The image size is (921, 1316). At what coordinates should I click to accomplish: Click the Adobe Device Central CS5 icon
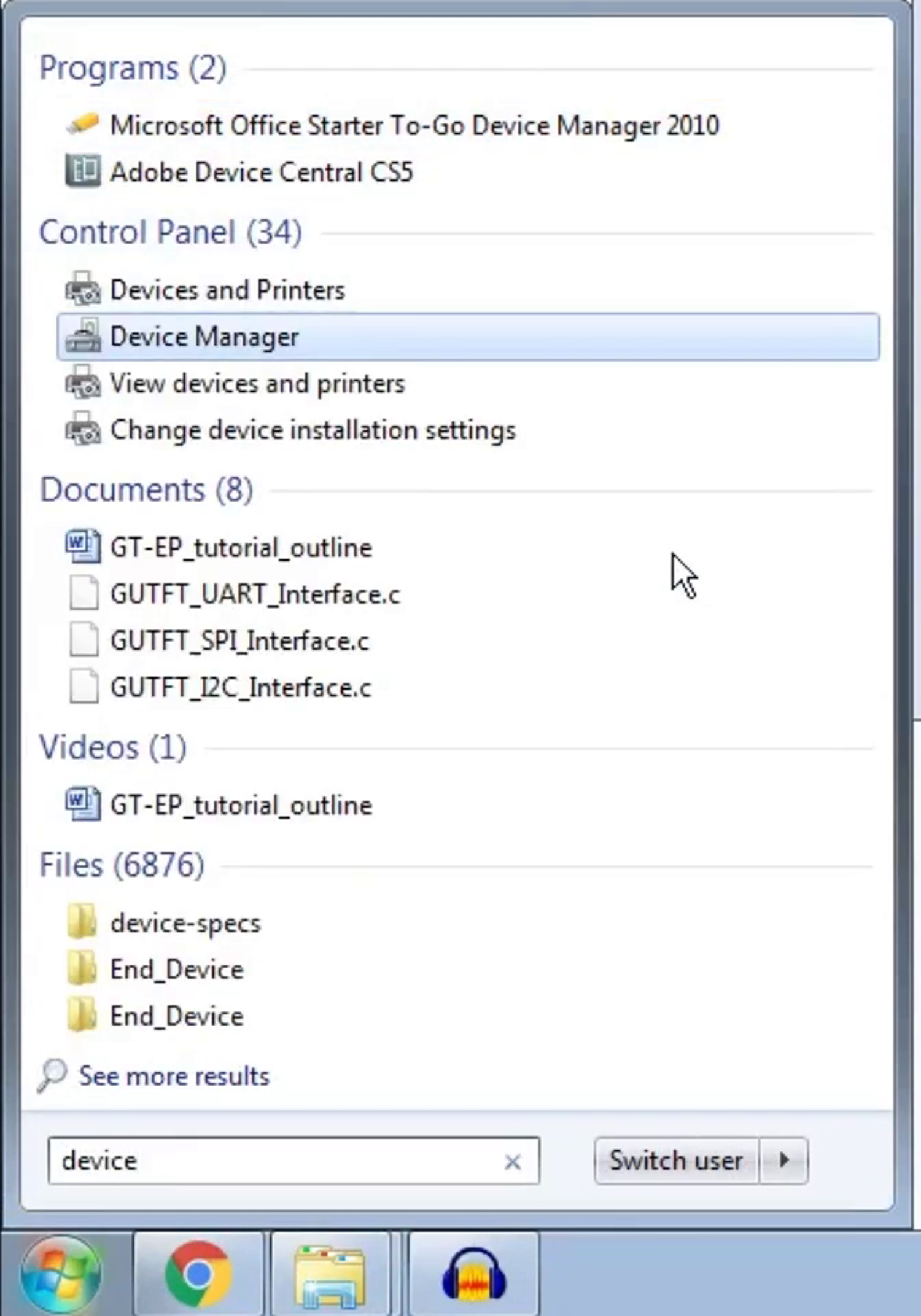pyautogui.click(x=83, y=171)
